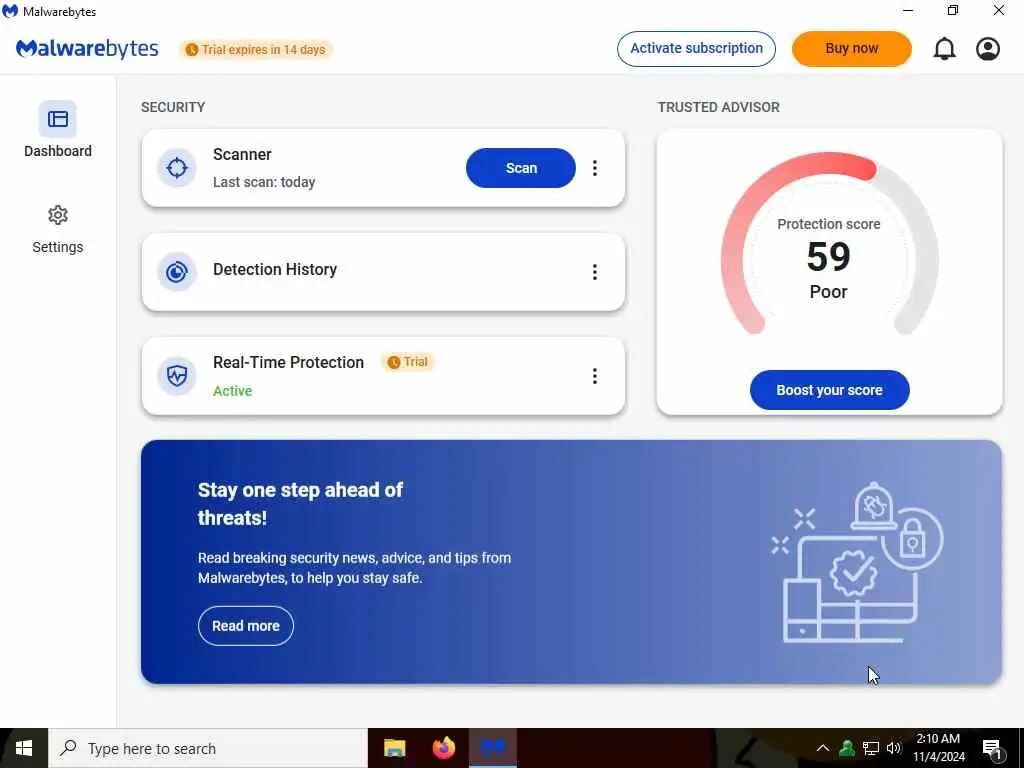Select the Dashboard sidebar icon
The width and height of the screenshot is (1024, 768).
coord(57,119)
